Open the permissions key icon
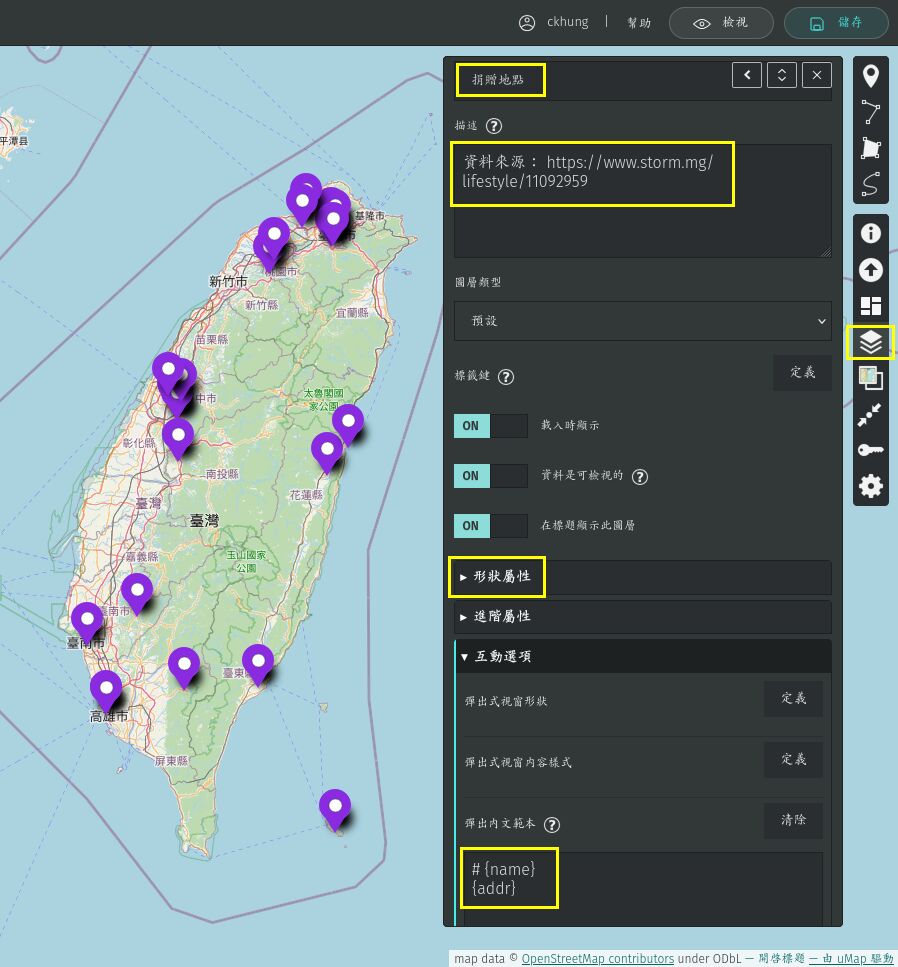The image size is (898, 967). (x=871, y=450)
